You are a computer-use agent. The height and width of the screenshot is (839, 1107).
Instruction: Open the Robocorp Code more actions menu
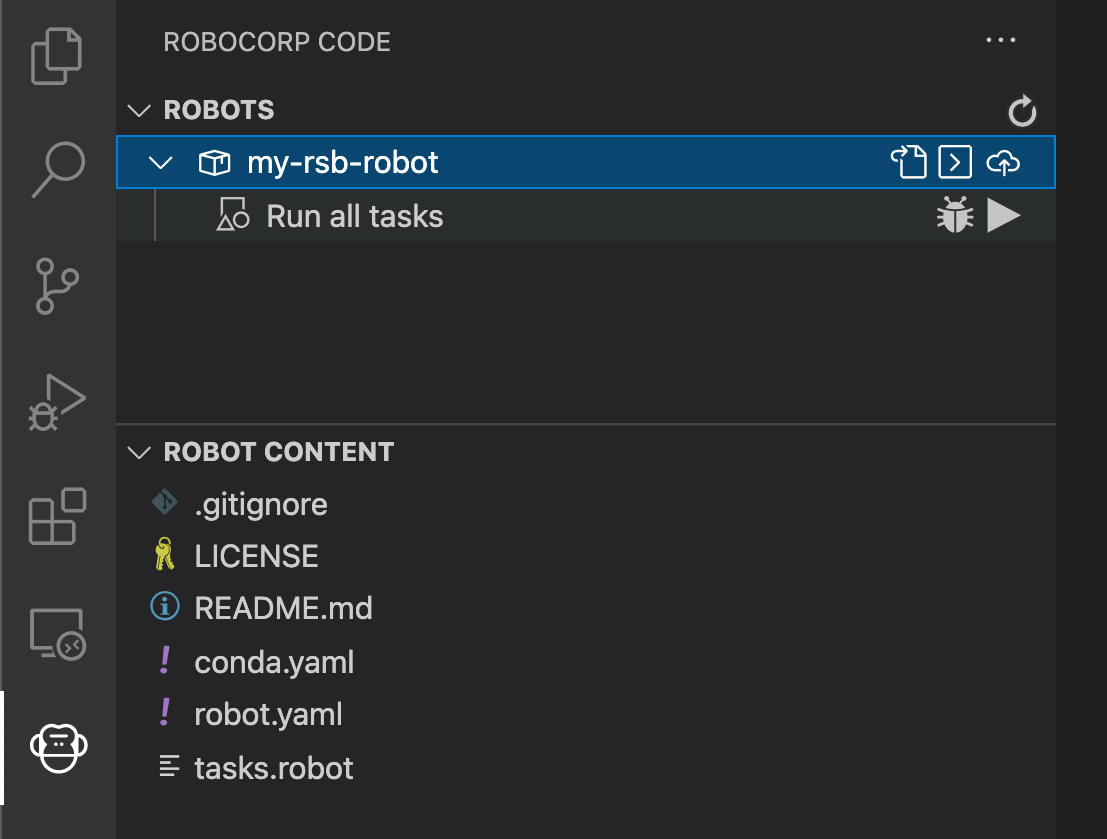pyautogui.click(x=1000, y=41)
